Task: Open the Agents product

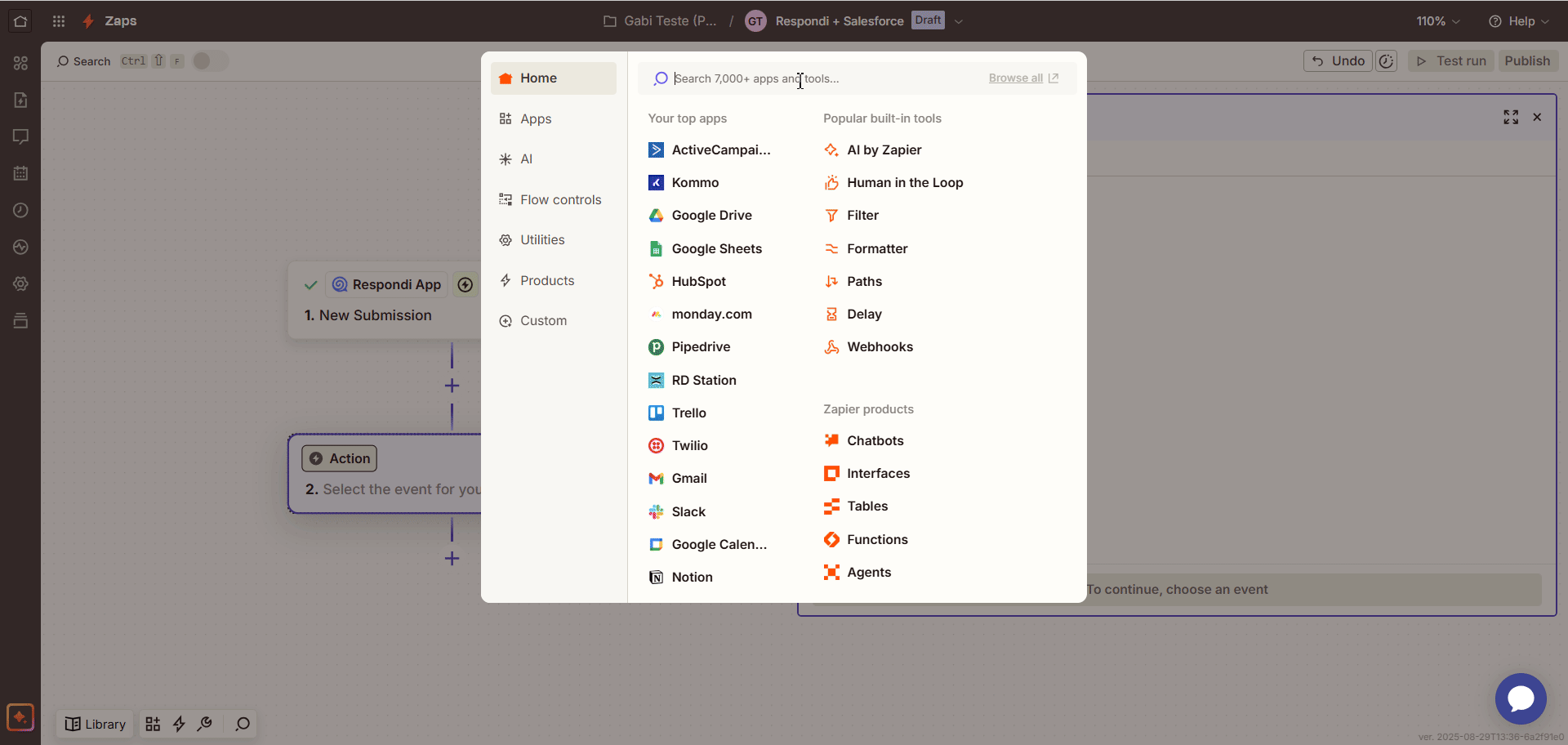Action: click(x=857, y=573)
